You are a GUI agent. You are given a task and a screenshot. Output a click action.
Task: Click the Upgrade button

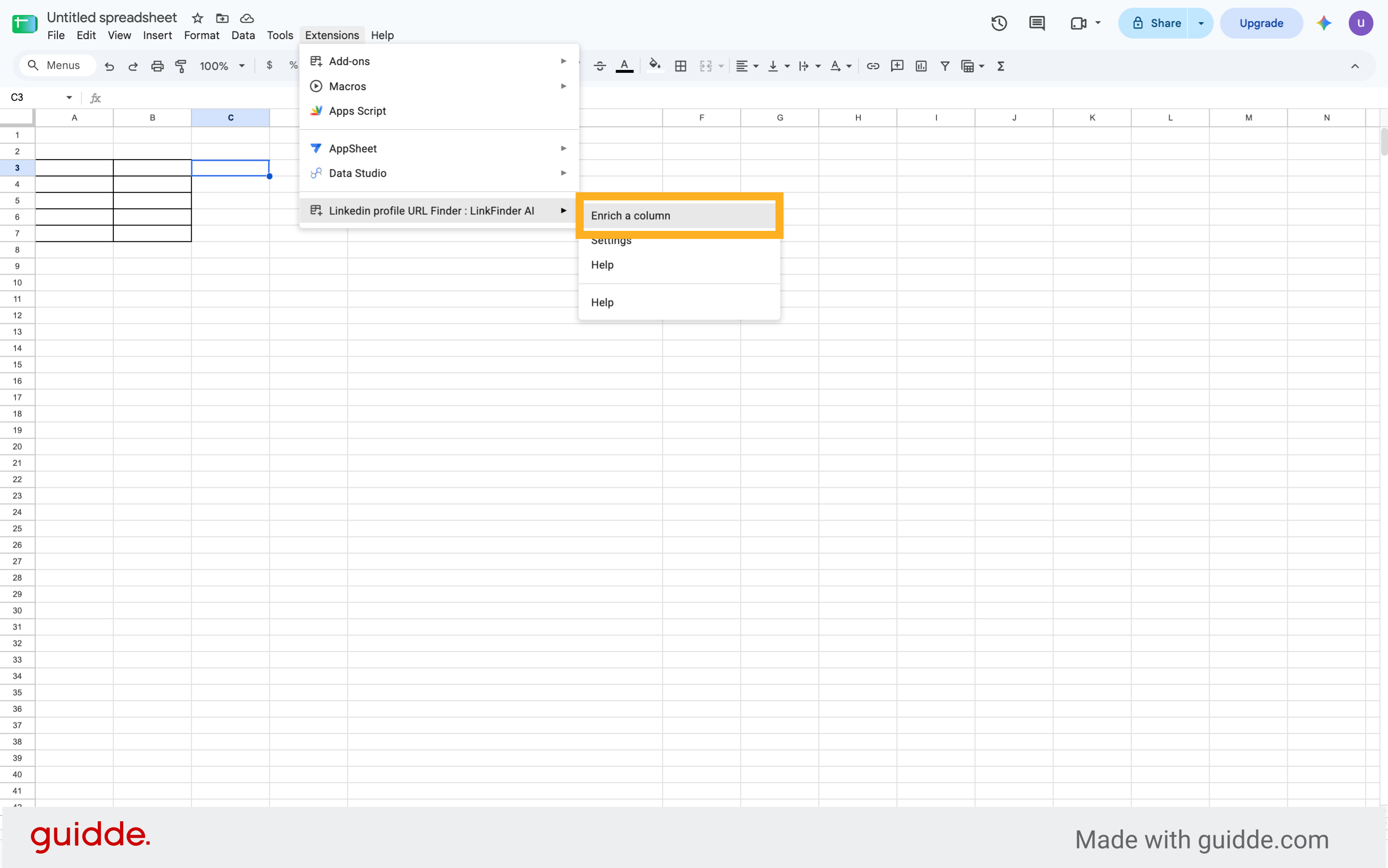pyautogui.click(x=1261, y=23)
